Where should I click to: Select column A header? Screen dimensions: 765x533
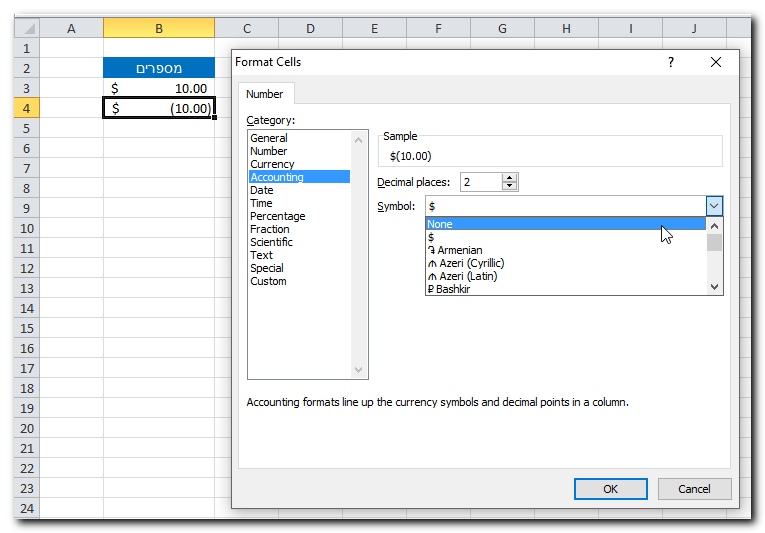click(x=71, y=28)
